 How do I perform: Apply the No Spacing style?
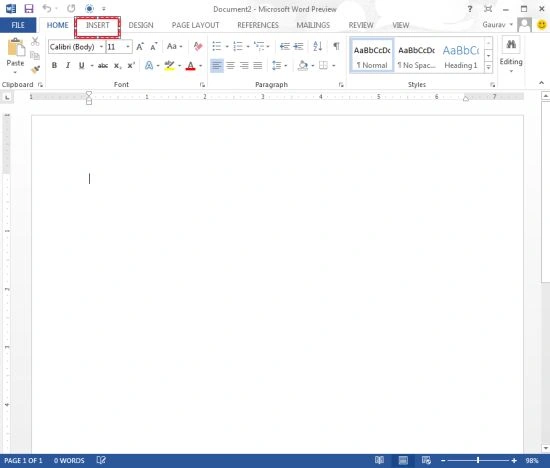(x=416, y=56)
